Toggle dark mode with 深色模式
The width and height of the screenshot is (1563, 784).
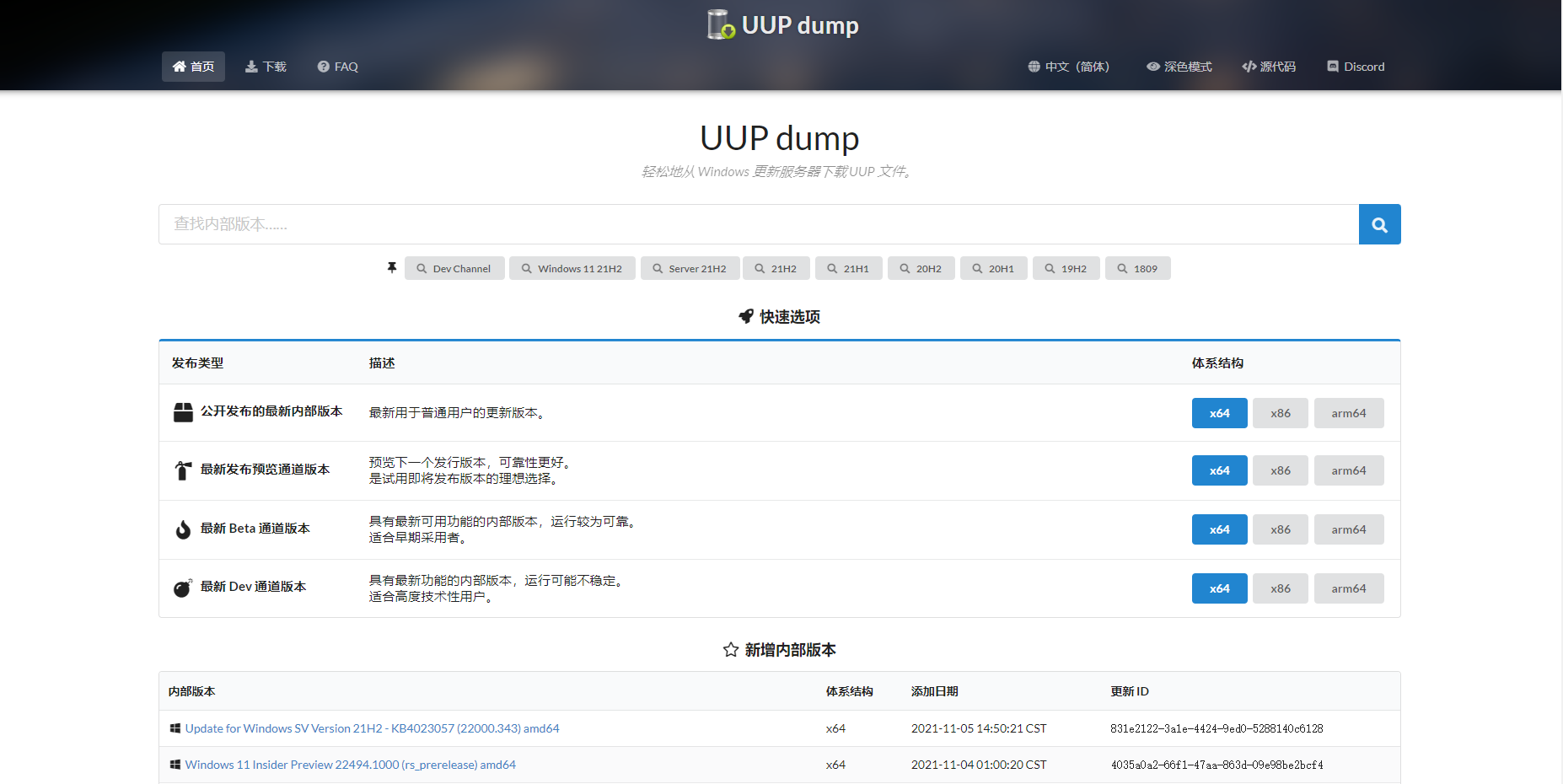(1179, 67)
